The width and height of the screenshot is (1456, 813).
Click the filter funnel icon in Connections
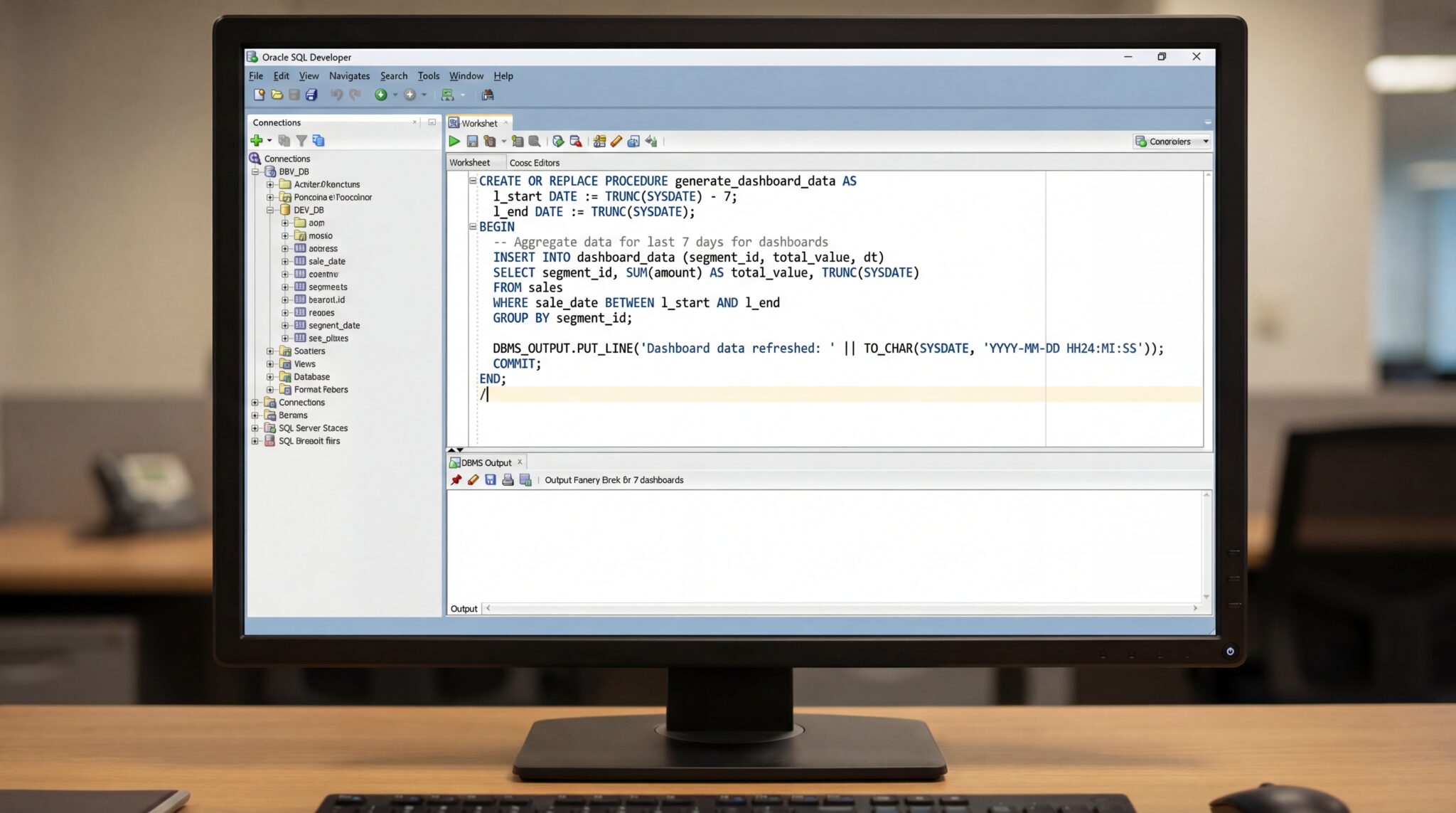click(301, 141)
